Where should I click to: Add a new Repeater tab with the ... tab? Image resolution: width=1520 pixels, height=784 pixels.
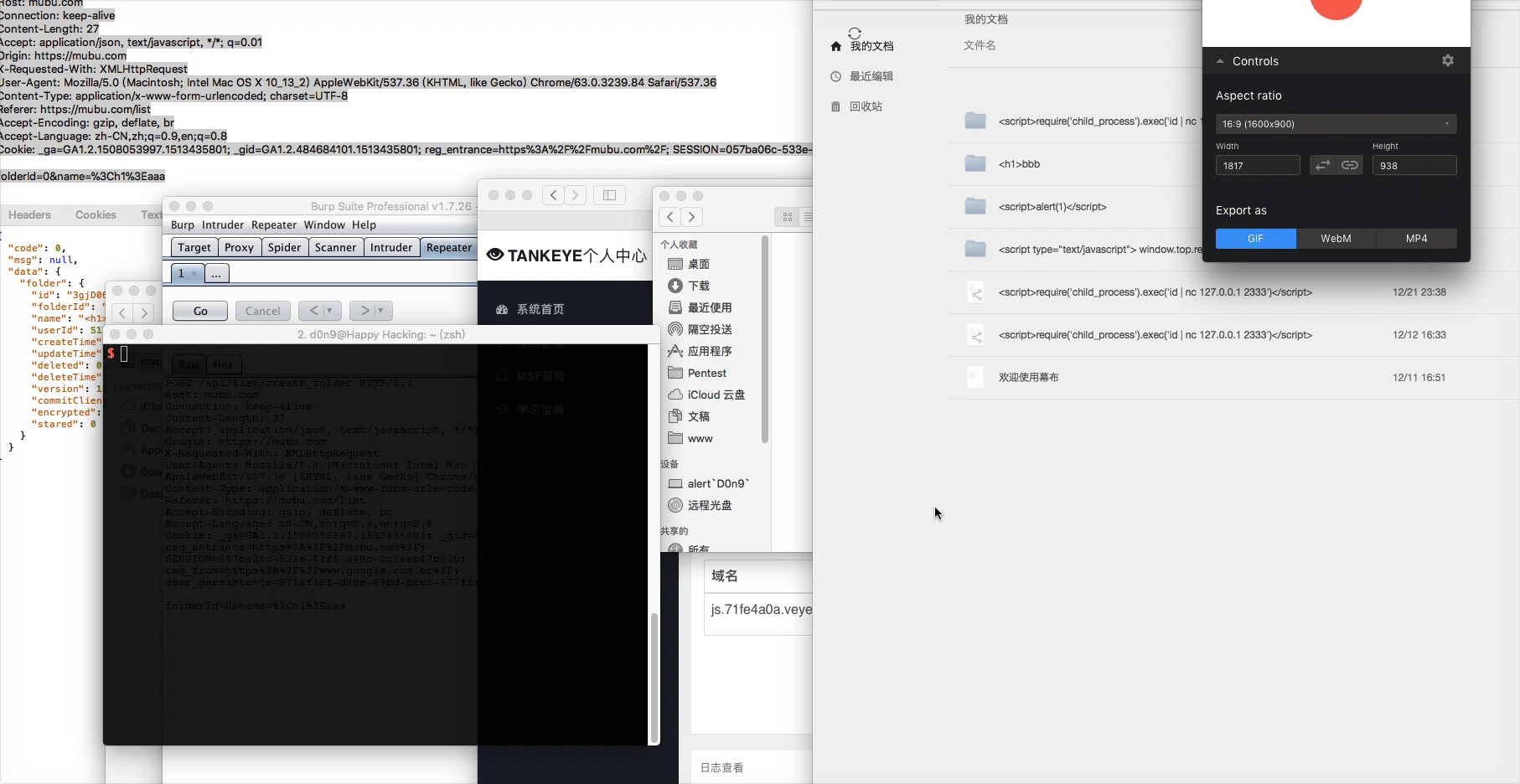coord(216,274)
